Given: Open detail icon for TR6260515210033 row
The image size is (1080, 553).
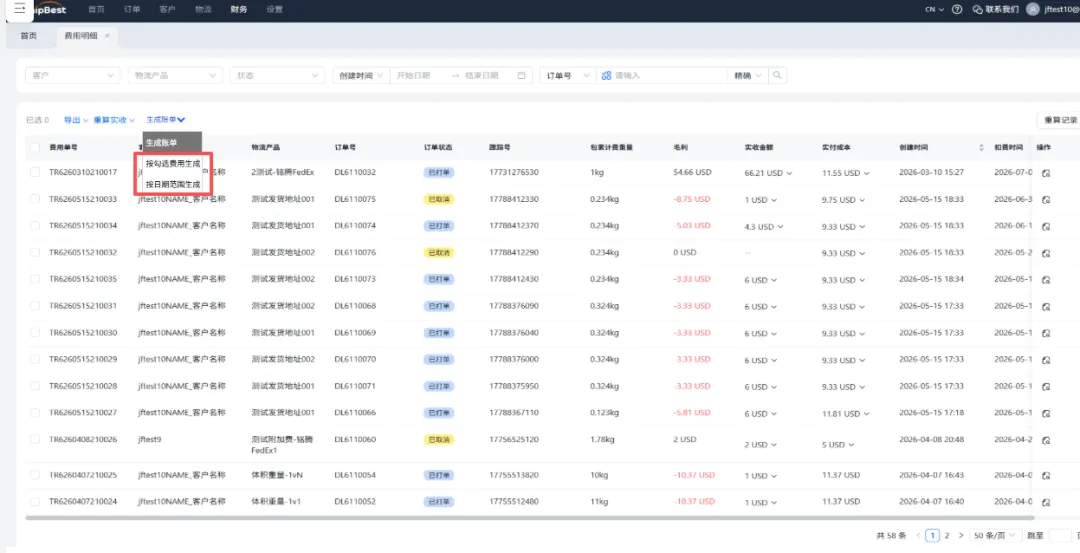Looking at the screenshot, I should [x=1046, y=200].
